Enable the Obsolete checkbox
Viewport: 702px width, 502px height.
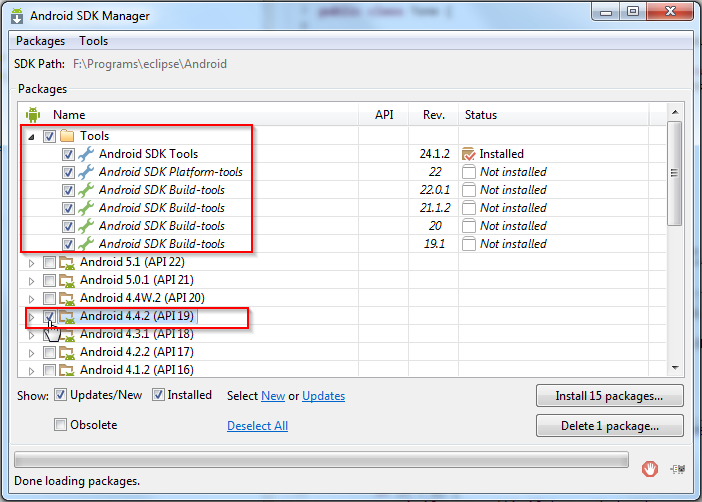tap(60, 425)
